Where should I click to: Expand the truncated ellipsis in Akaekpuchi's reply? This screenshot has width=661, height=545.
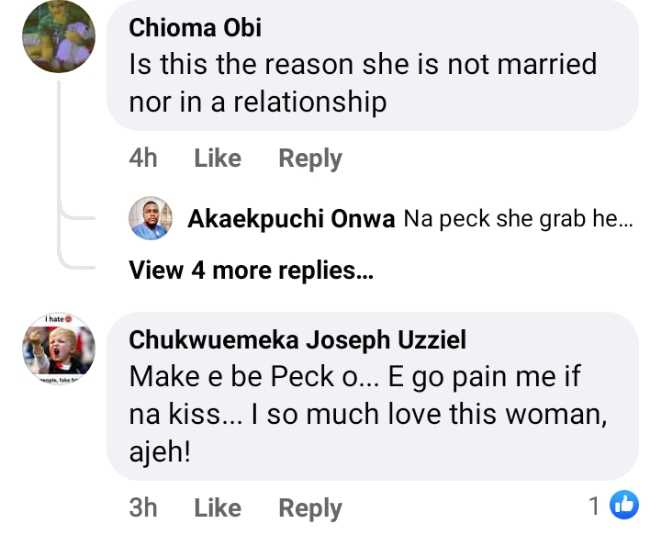tap(626, 220)
